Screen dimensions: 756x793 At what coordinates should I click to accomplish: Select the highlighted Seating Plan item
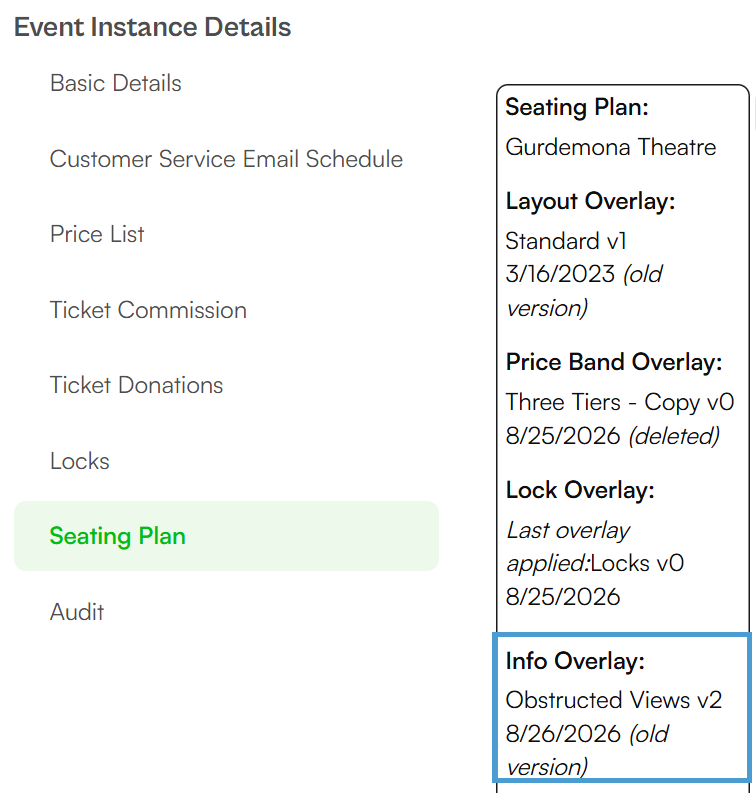[x=226, y=536]
